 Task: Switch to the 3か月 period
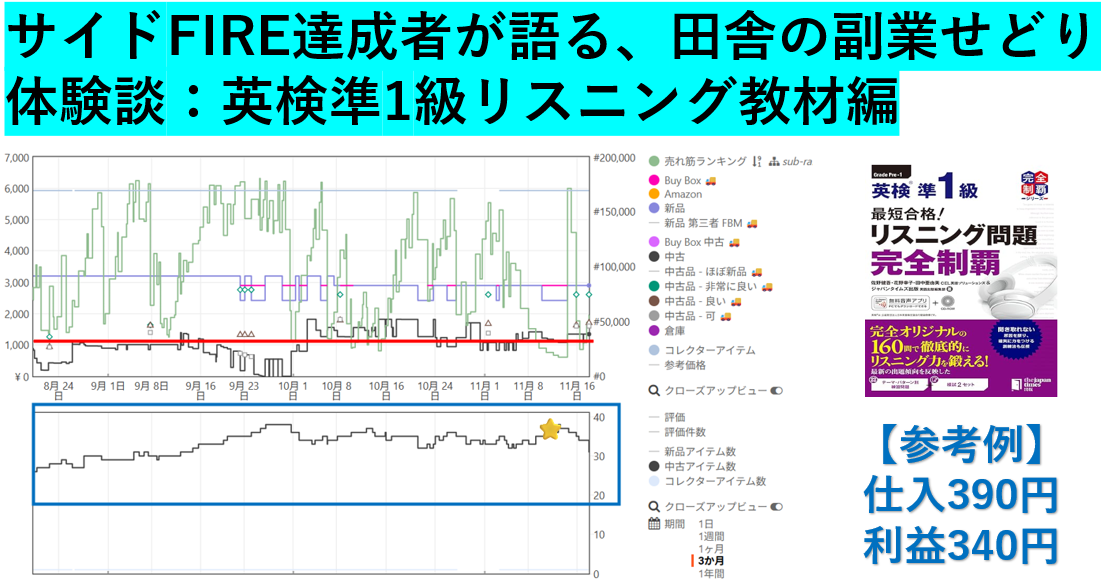[x=711, y=562]
